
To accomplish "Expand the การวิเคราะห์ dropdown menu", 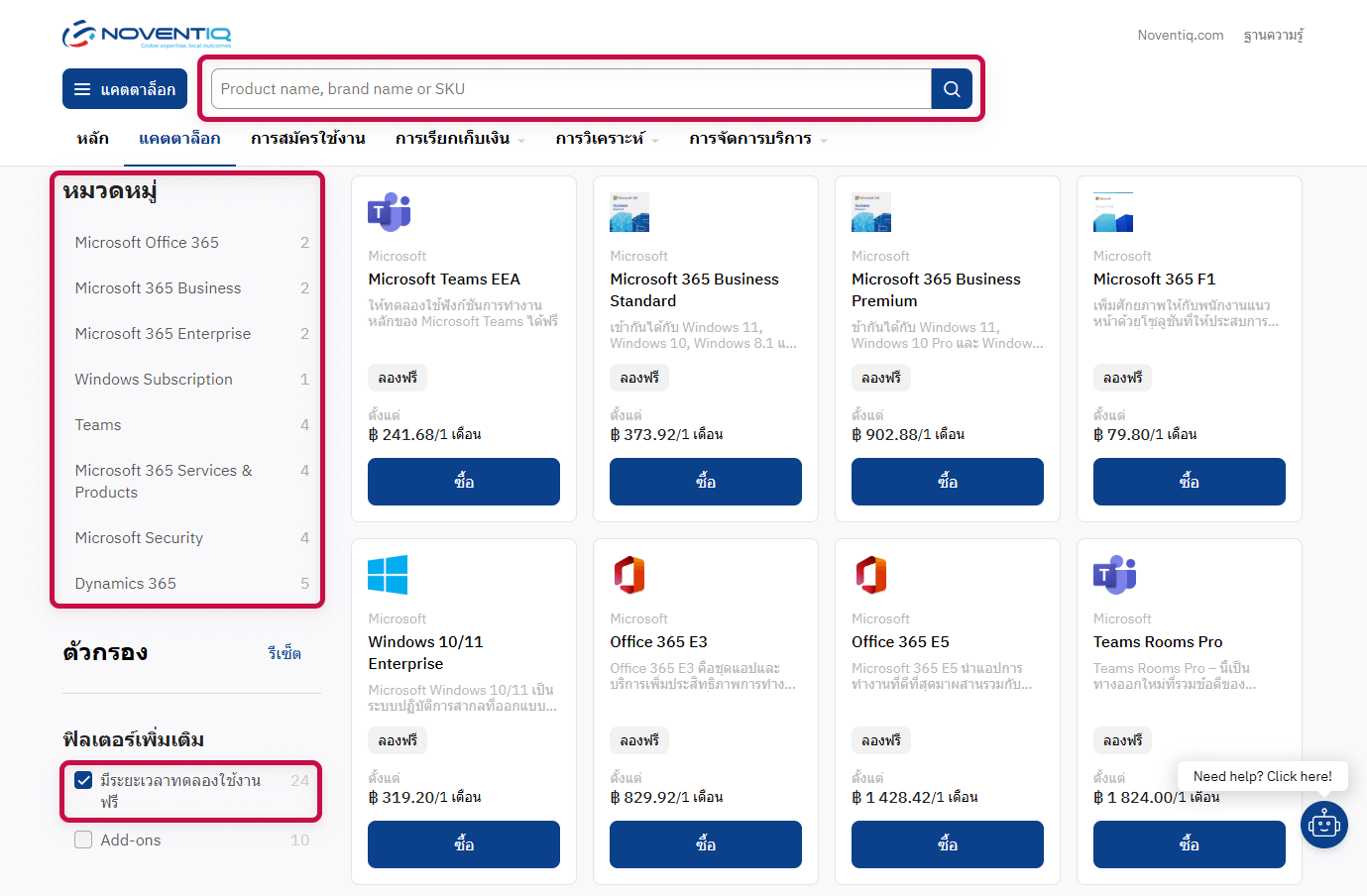I will 607,139.
